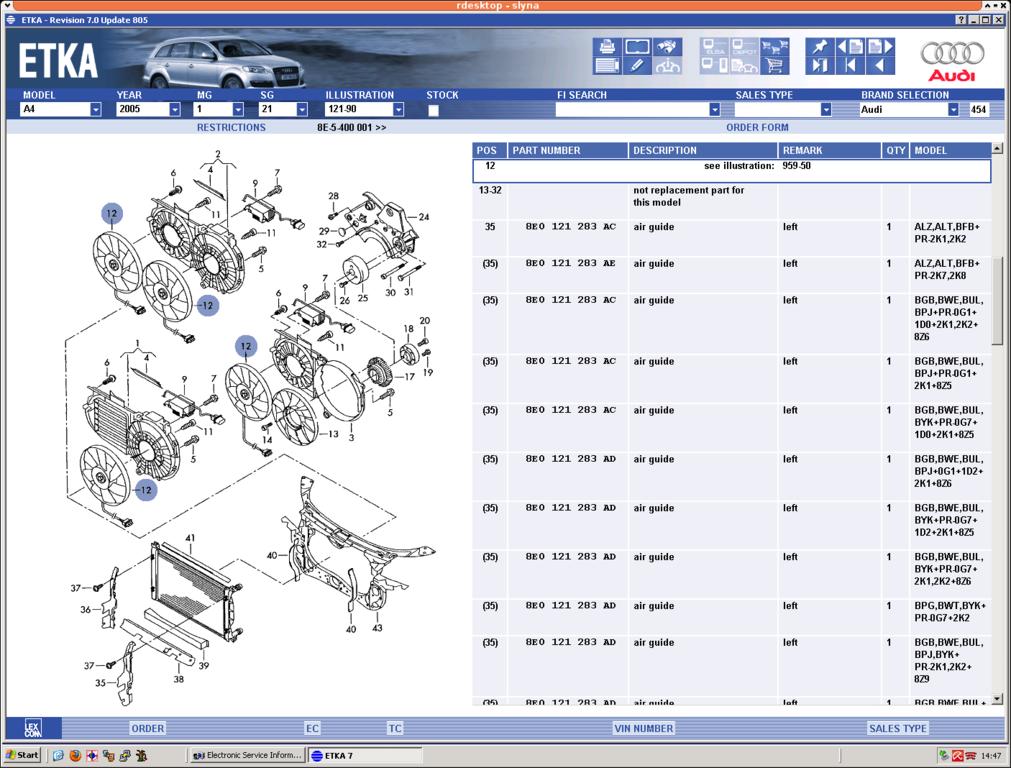Image resolution: width=1011 pixels, height=768 pixels.
Task: Click the printer icon in toolbar
Action: [x=607, y=47]
